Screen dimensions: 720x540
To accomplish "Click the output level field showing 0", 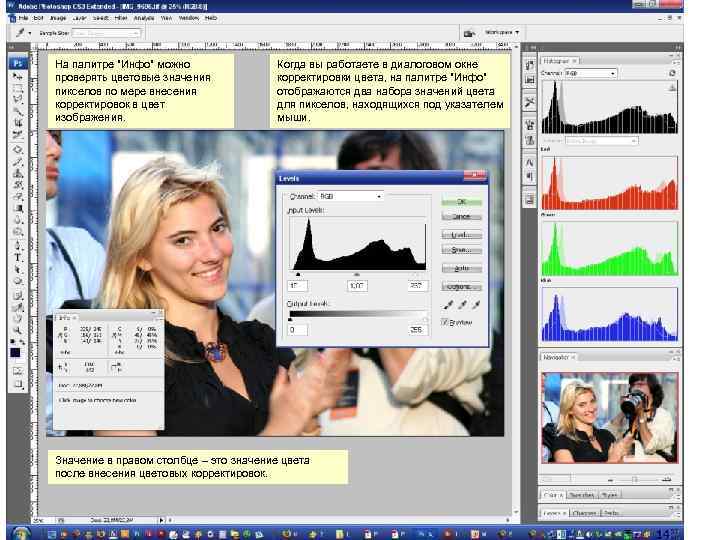I will point(298,330).
